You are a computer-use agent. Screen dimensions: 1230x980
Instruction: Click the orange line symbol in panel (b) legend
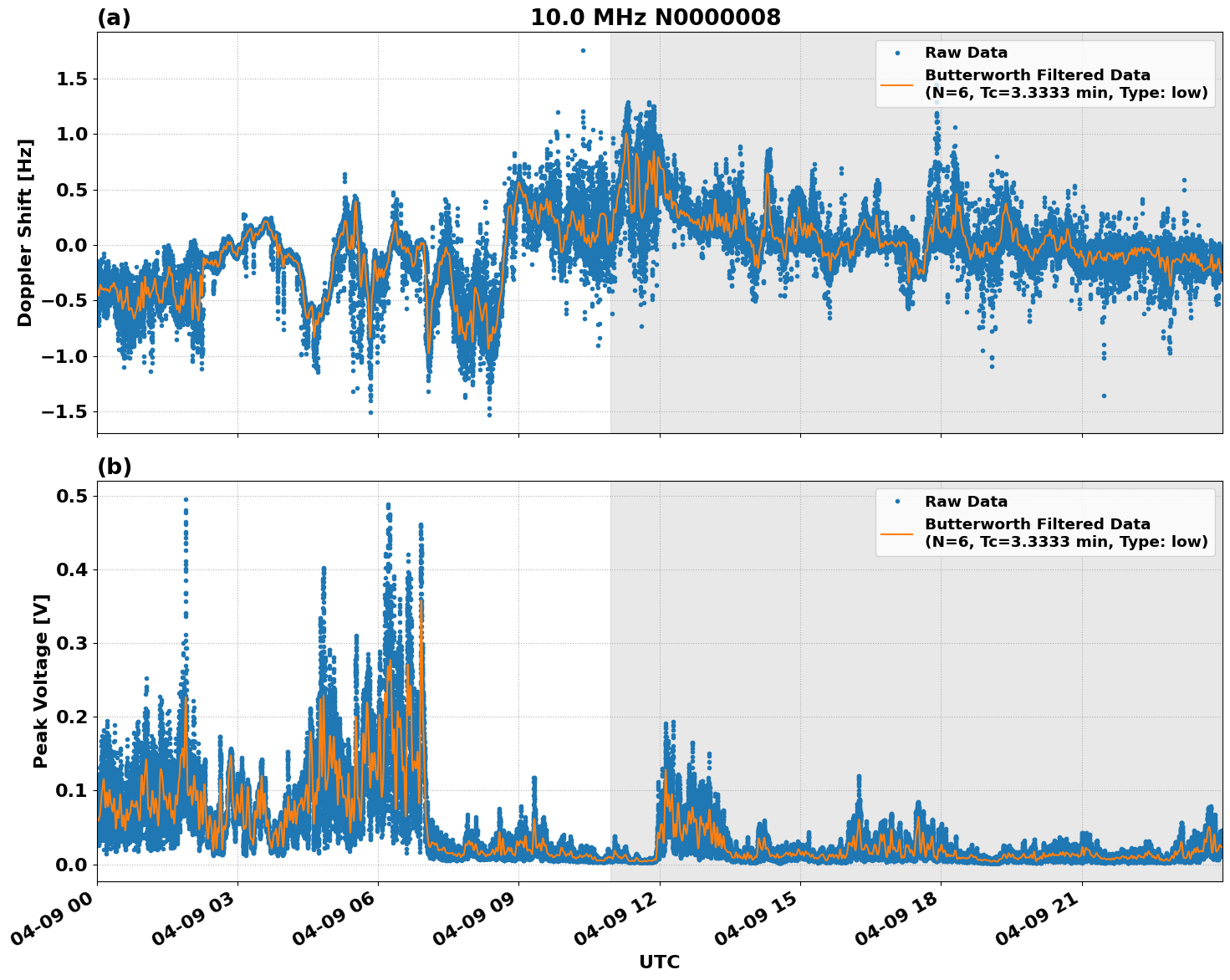point(897,533)
